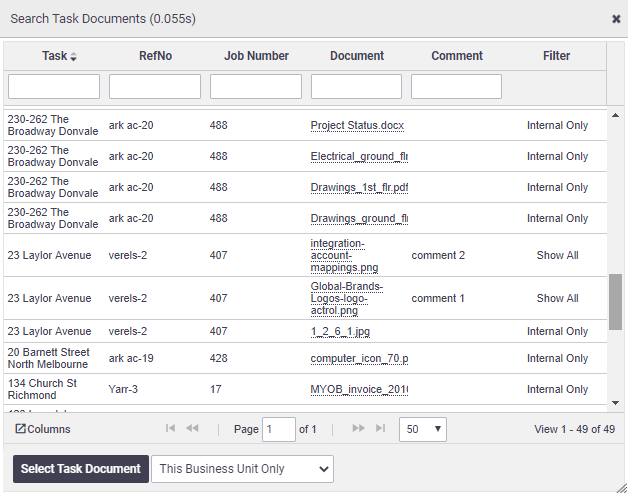The height and width of the screenshot is (496, 628).
Task: Open the Drawings_1st_flr.pdf document link
Action: tap(359, 187)
